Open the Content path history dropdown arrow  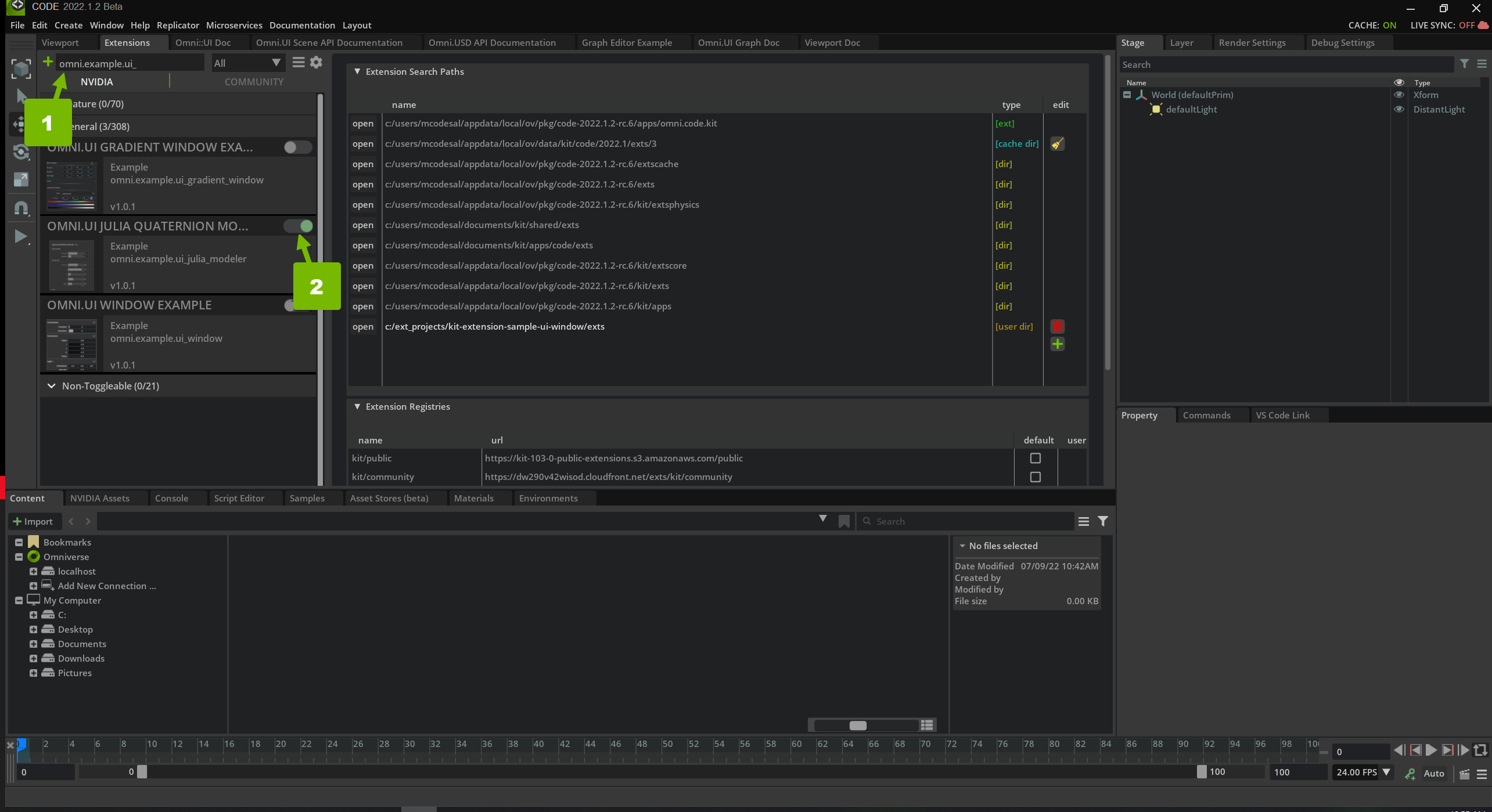[822, 519]
